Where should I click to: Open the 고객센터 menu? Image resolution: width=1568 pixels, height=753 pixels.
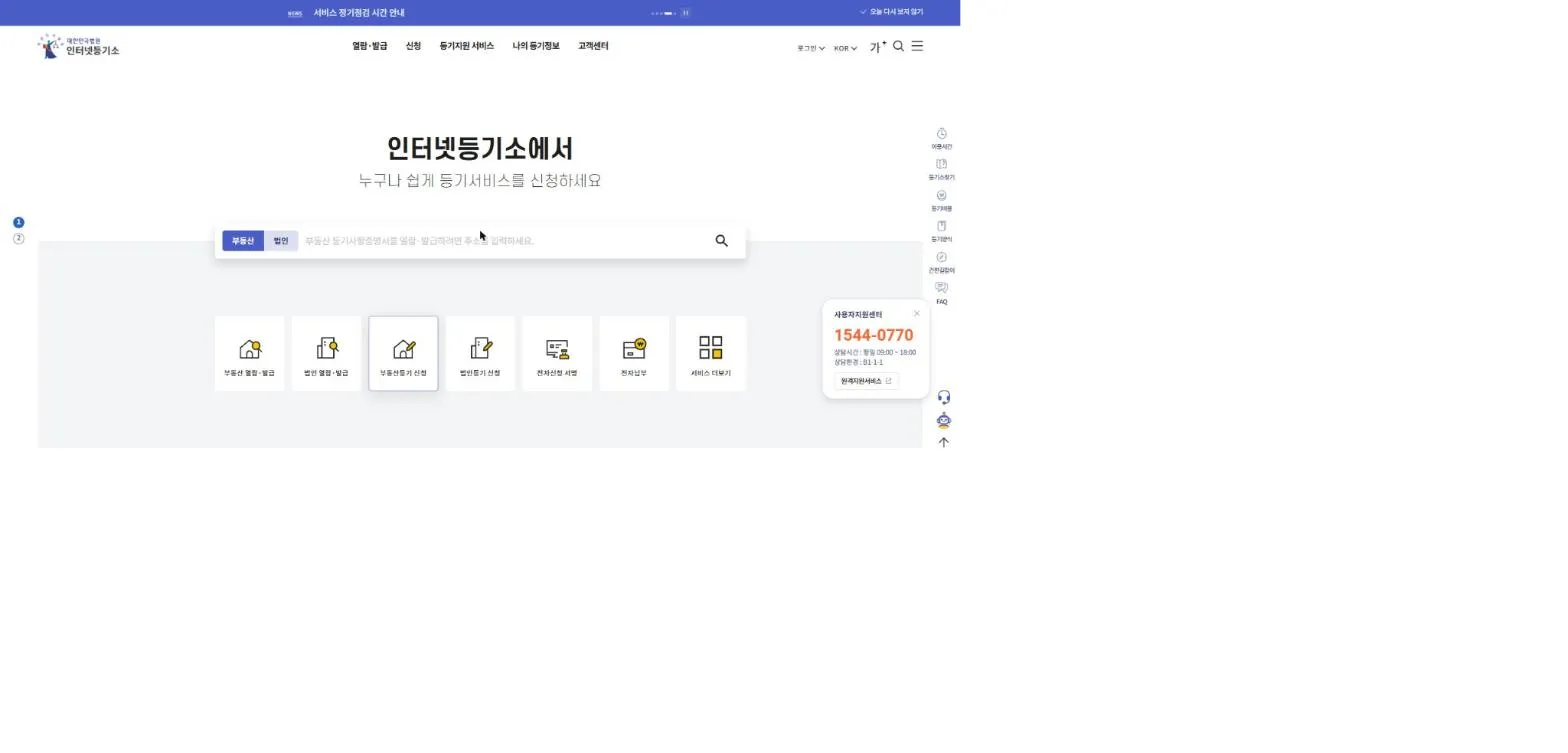593,46
